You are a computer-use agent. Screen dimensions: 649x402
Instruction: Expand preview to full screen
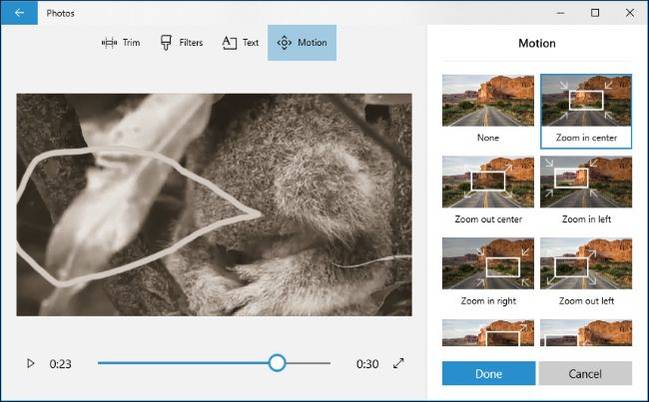pyautogui.click(x=399, y=363)
